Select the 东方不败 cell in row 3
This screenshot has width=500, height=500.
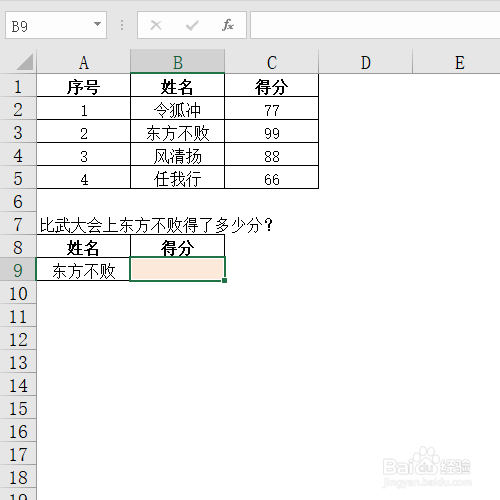[x=177, y=132]
